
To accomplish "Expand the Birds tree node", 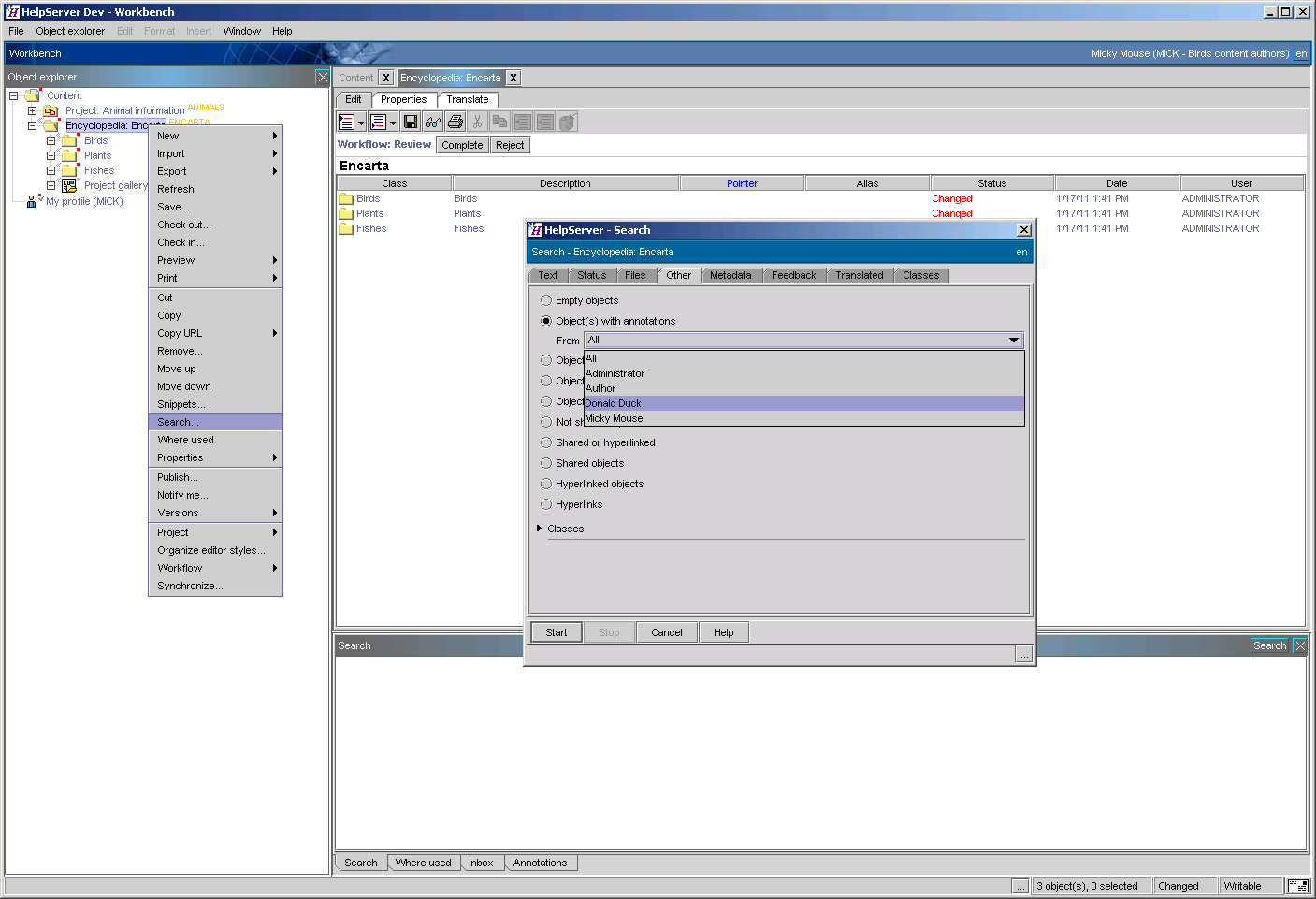I will [x=51, y=140].
